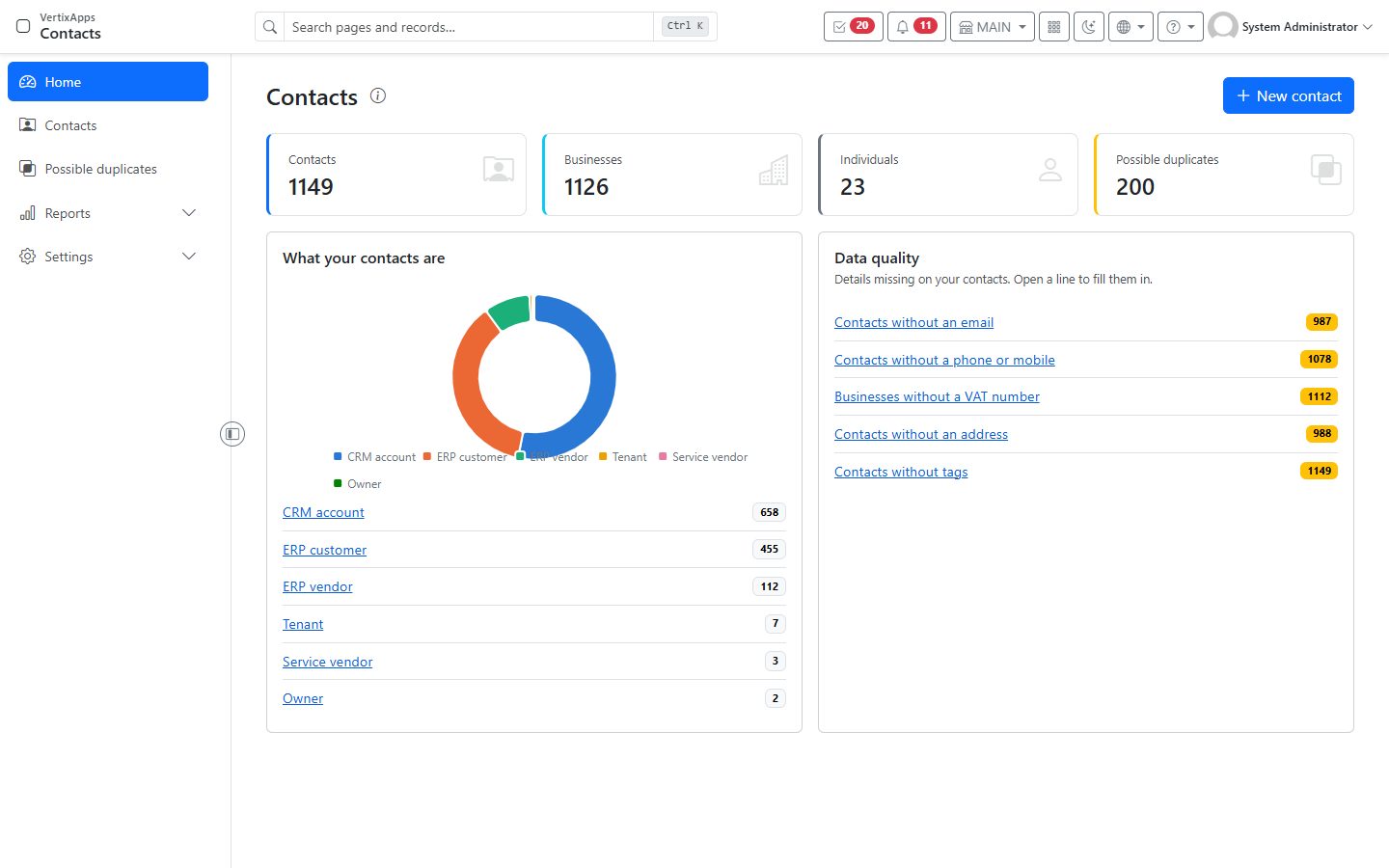Open the notifications bell with 11 badge
Viewport: 1389px width, 868px height.
[x=915, y=27]
